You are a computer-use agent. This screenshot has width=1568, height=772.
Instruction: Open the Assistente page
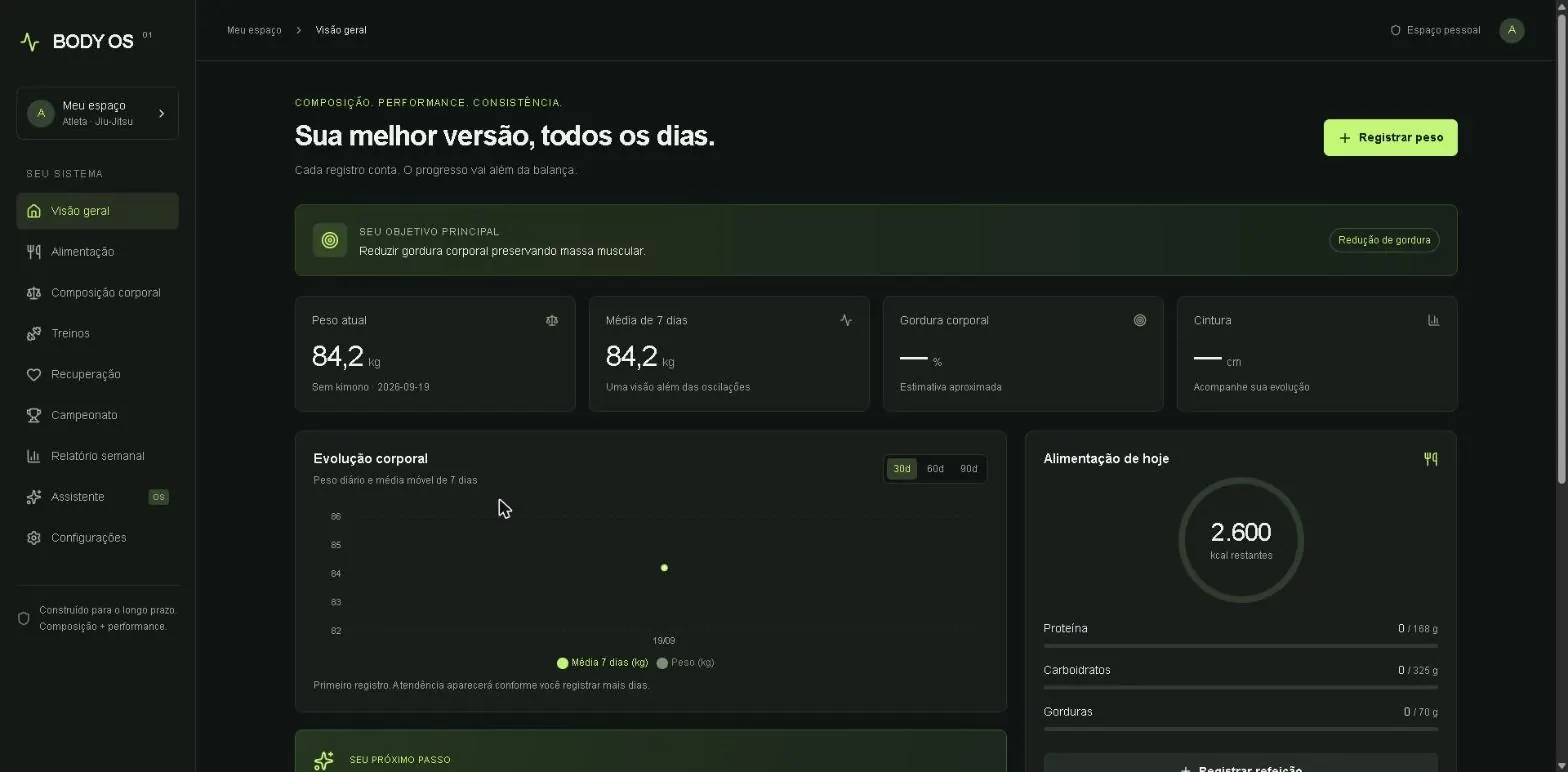[x=98, y=497]
